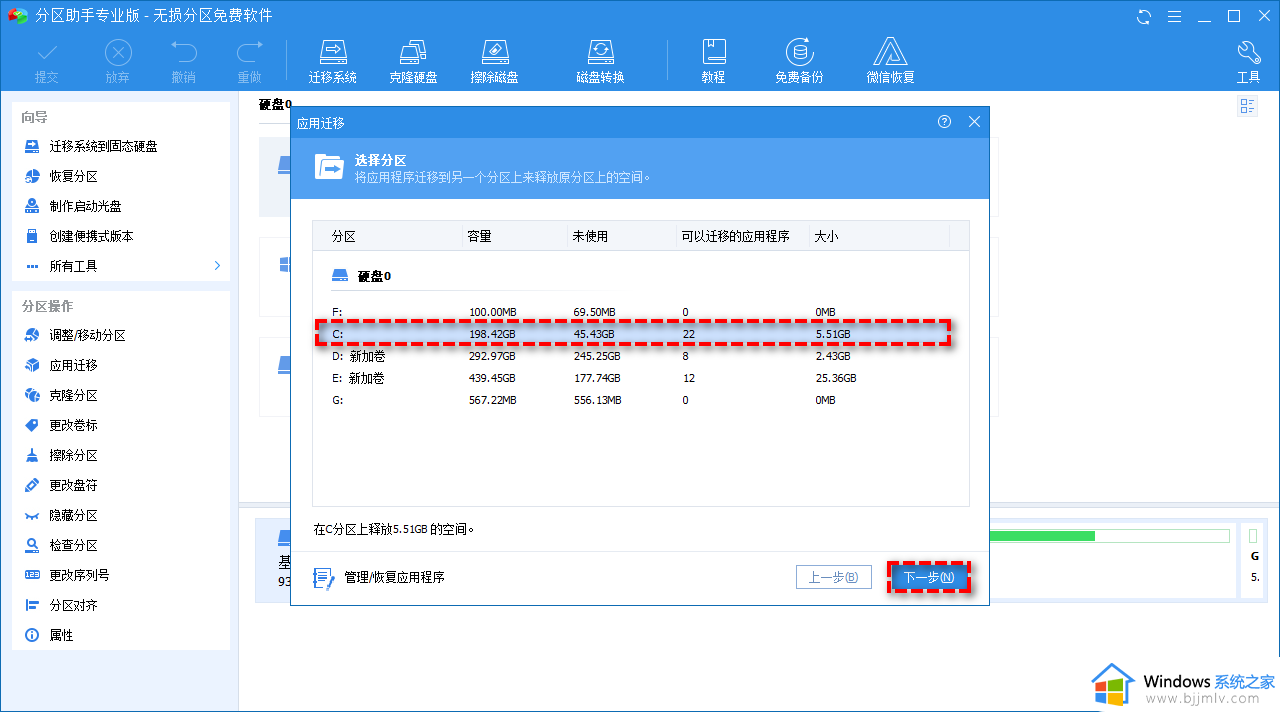Click the 更改序列号 sidebar icon
1280x712 pixels.
(x=31, y=576)
